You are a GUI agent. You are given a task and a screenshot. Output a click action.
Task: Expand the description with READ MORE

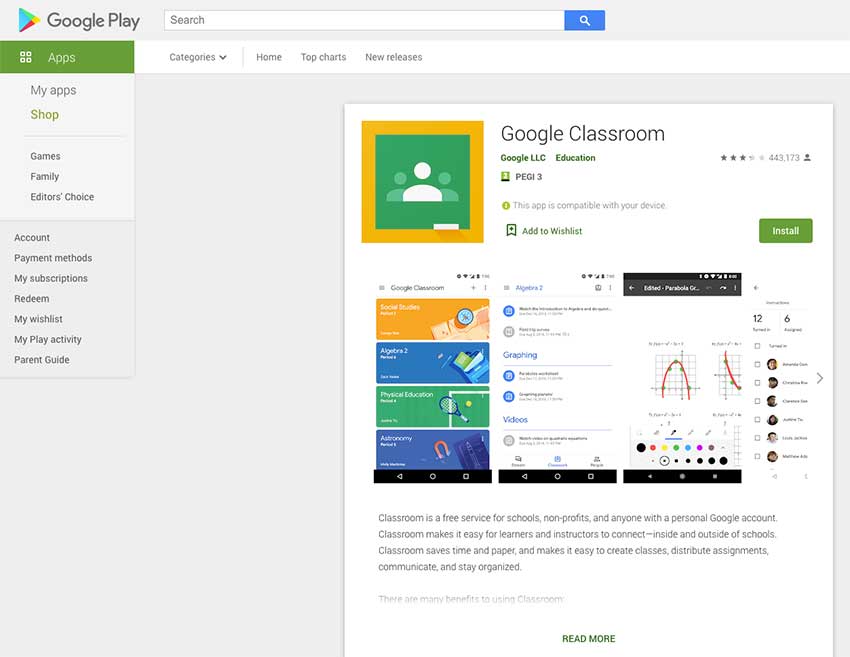tap(589, 639)
